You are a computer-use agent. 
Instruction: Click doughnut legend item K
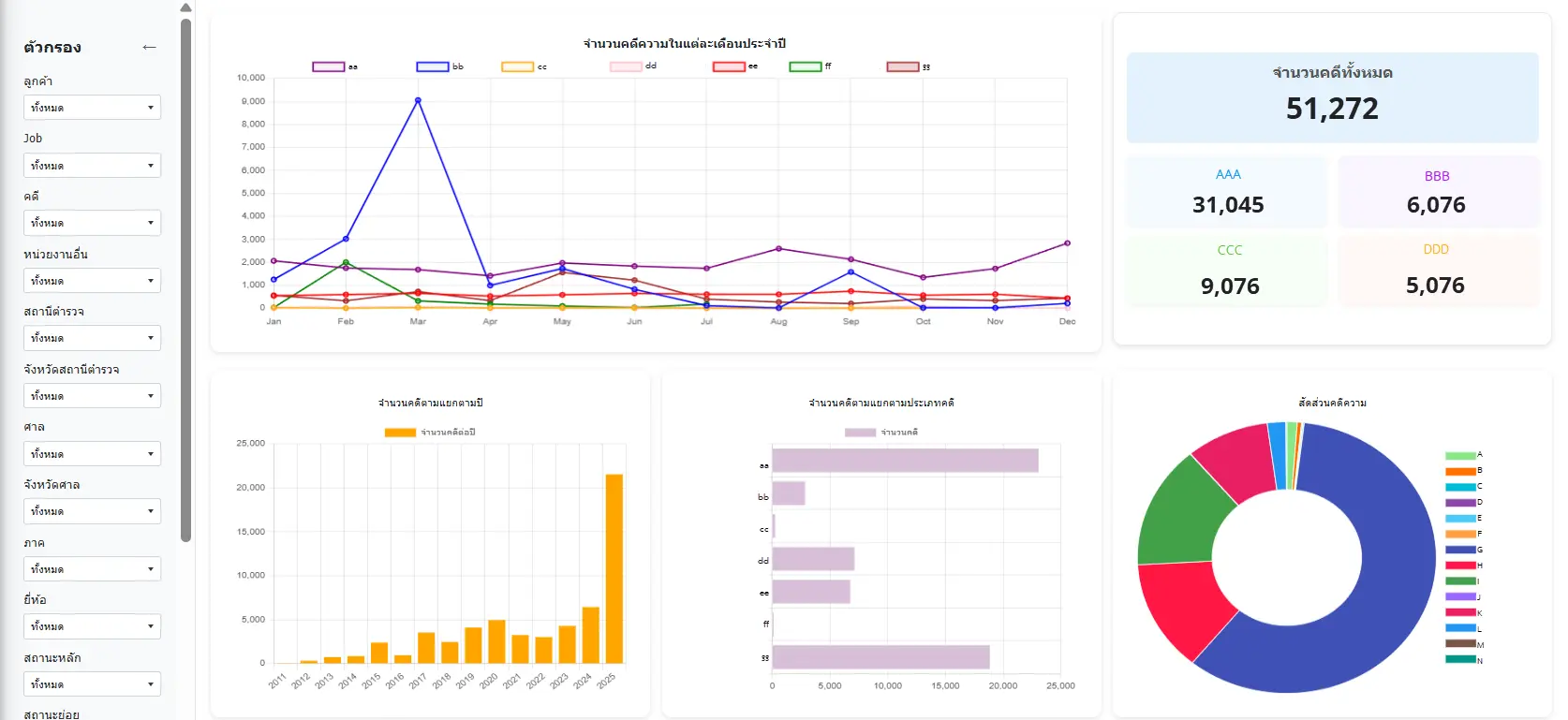1464,613
